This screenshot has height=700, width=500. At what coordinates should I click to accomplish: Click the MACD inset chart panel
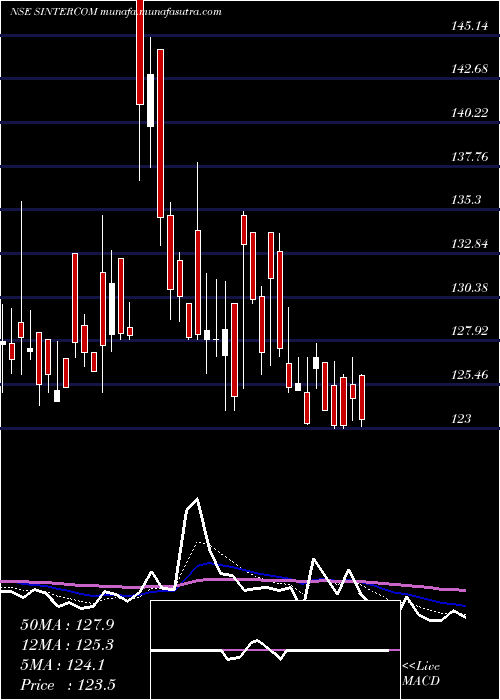pyautogui.click(x=275, y=650)
